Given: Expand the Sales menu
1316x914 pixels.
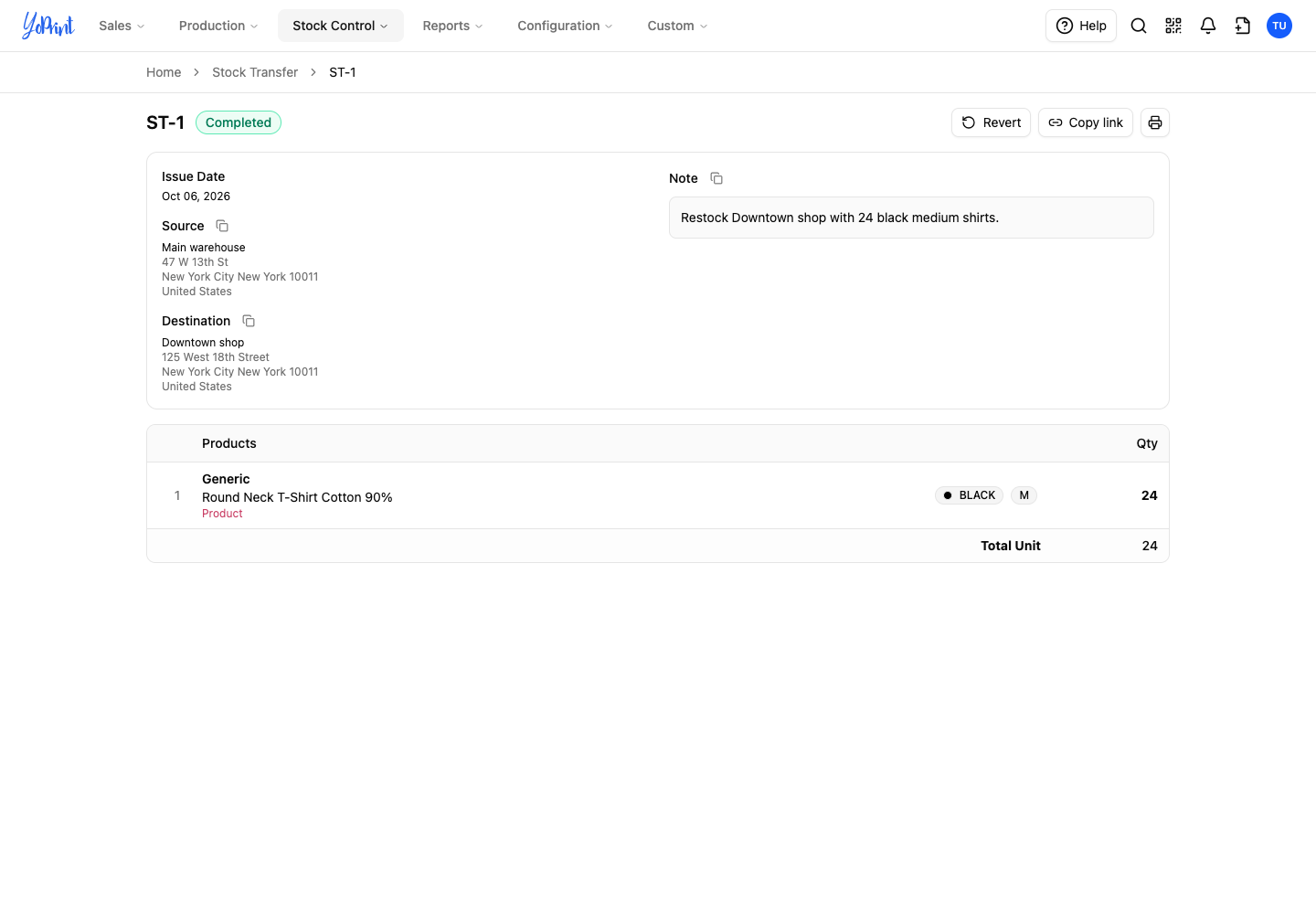Looking at the screenshot, I should (122, 26).
